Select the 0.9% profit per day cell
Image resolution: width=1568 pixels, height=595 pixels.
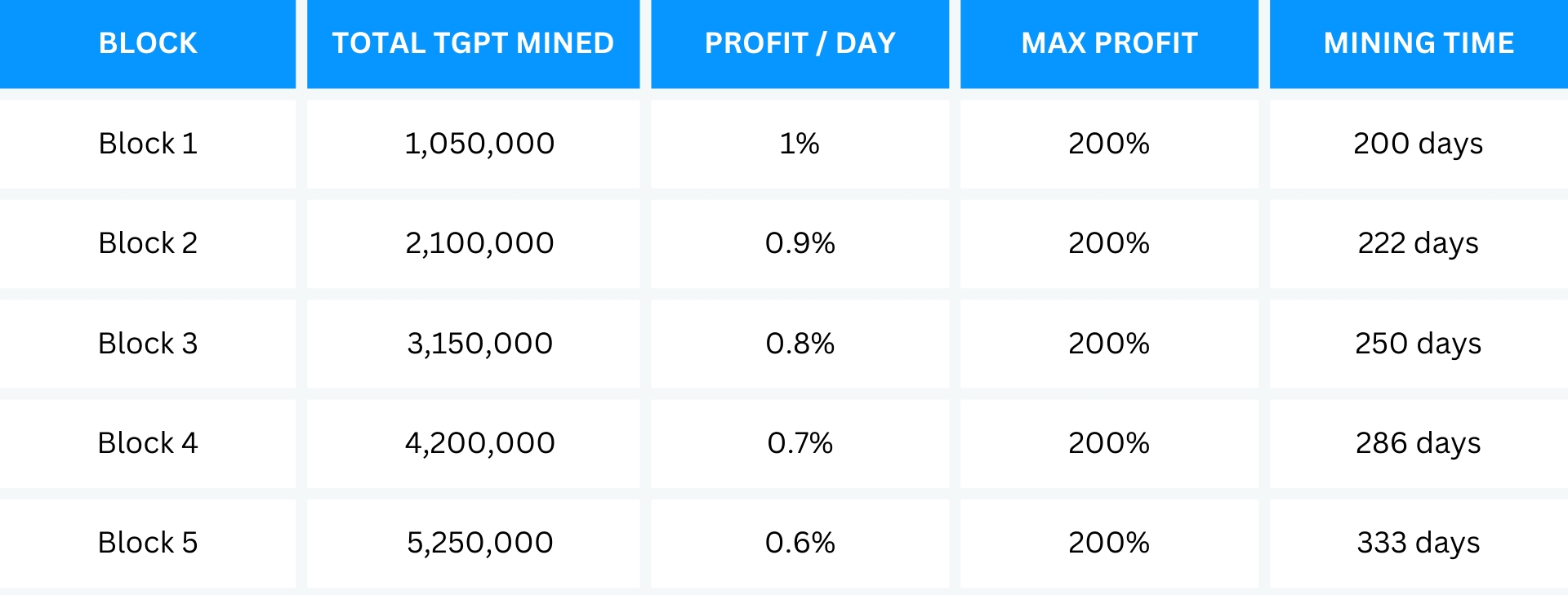point(800,243)
